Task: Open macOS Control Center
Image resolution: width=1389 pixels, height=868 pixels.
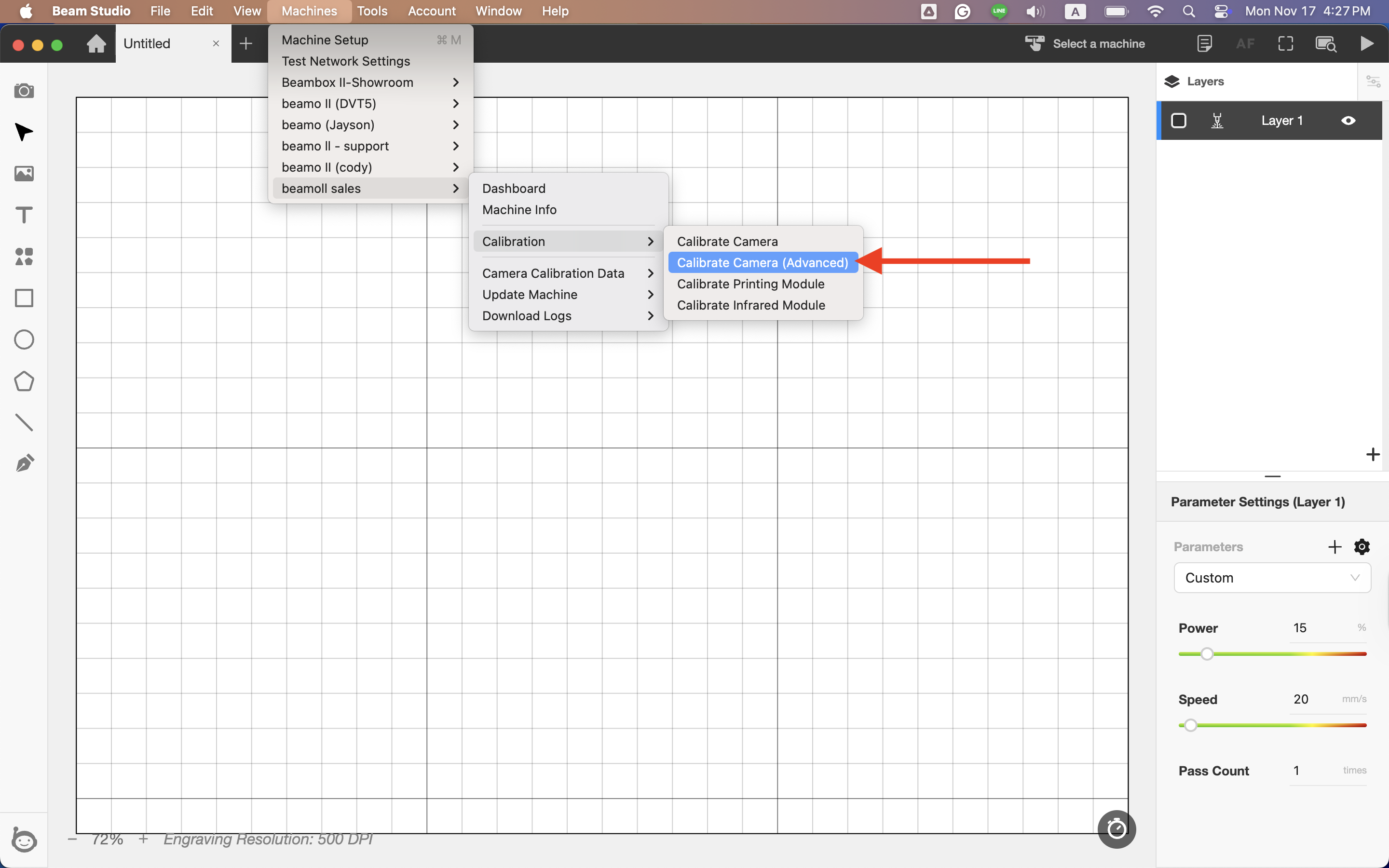Action: click(1221, 11)
